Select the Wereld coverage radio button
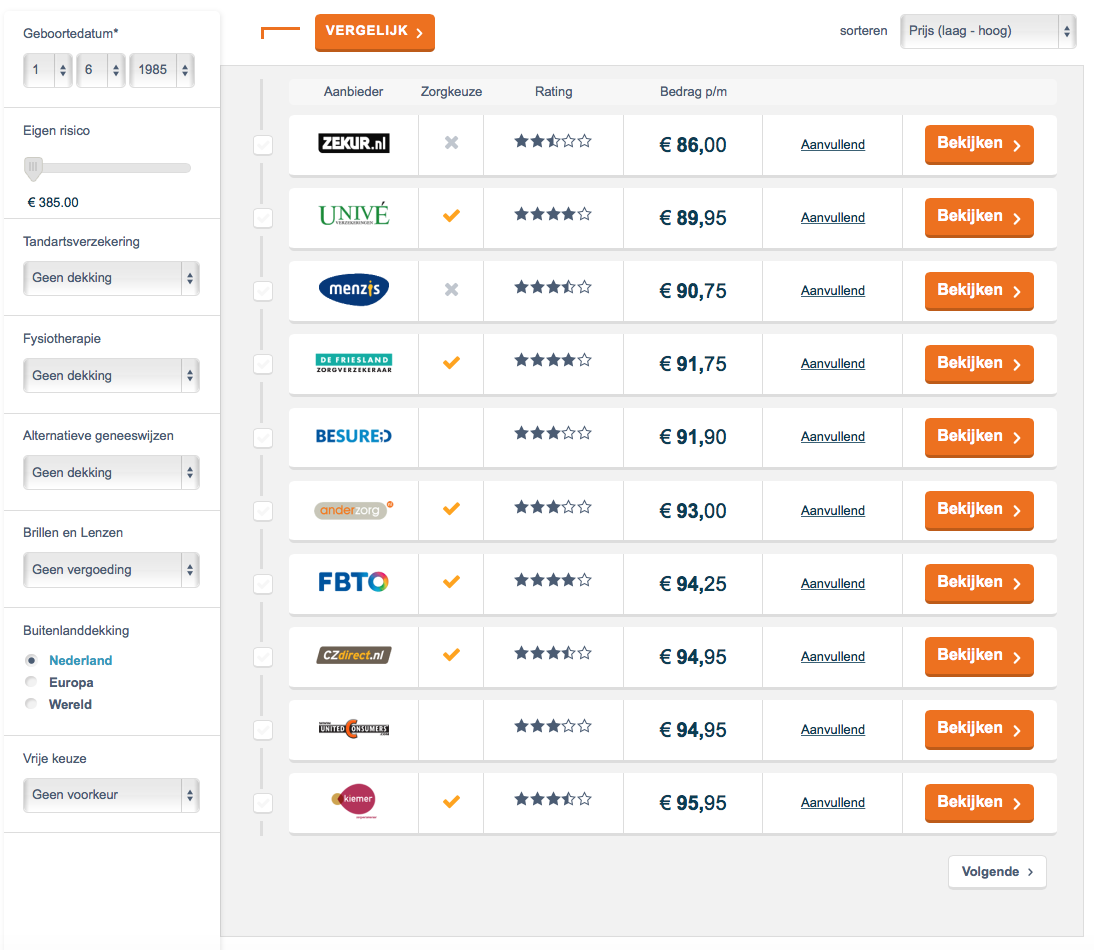Viewport: 1094px width, 950px height. [x=31, y=703]
